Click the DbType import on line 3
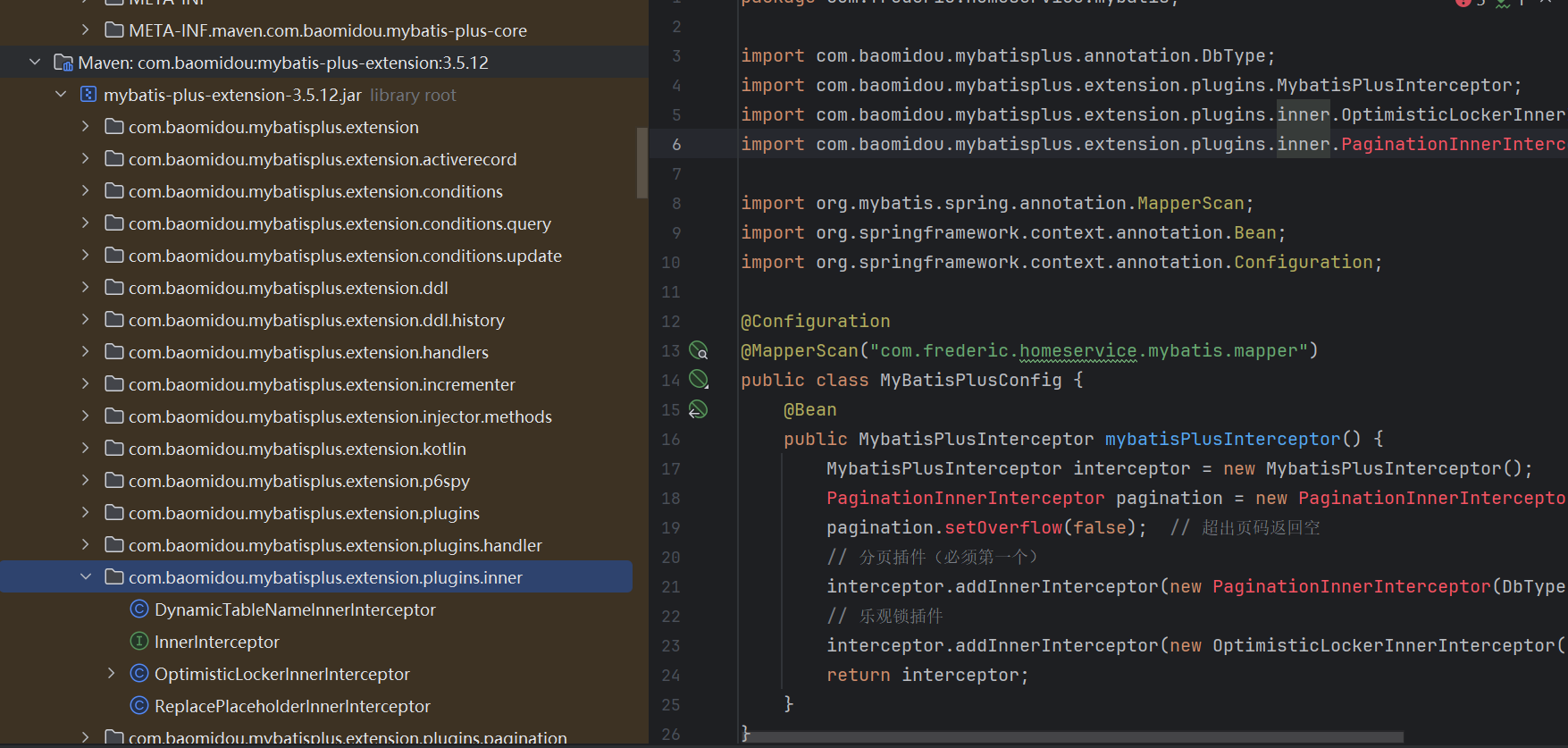 1234,55
